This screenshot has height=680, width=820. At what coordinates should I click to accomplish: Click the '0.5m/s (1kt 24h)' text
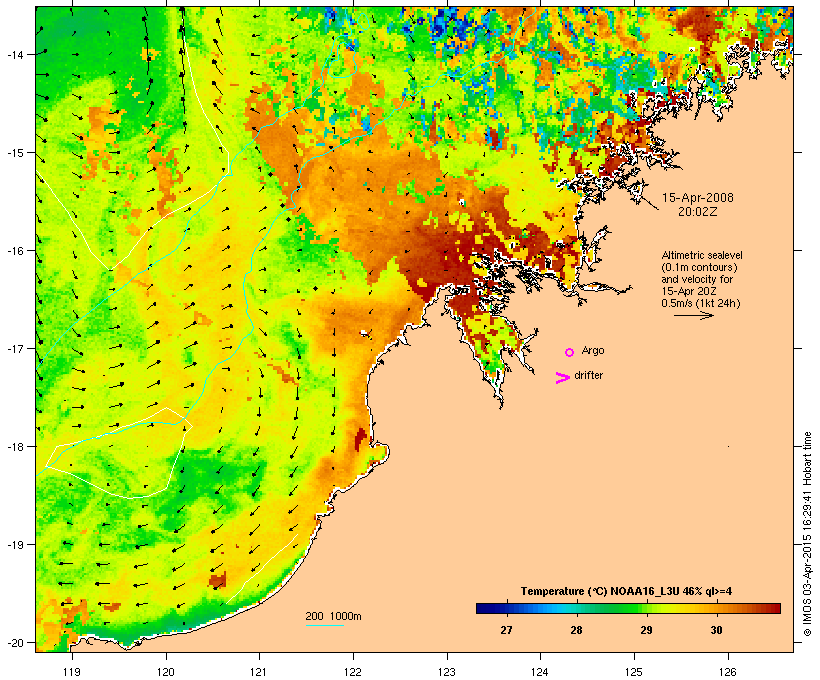701,303
